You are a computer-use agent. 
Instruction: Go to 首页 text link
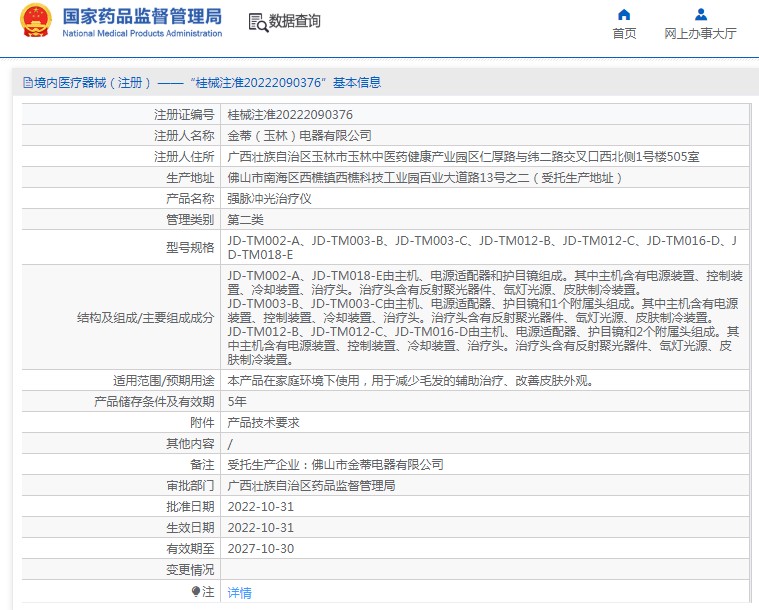pyautogui.click(x=624, y=33)
